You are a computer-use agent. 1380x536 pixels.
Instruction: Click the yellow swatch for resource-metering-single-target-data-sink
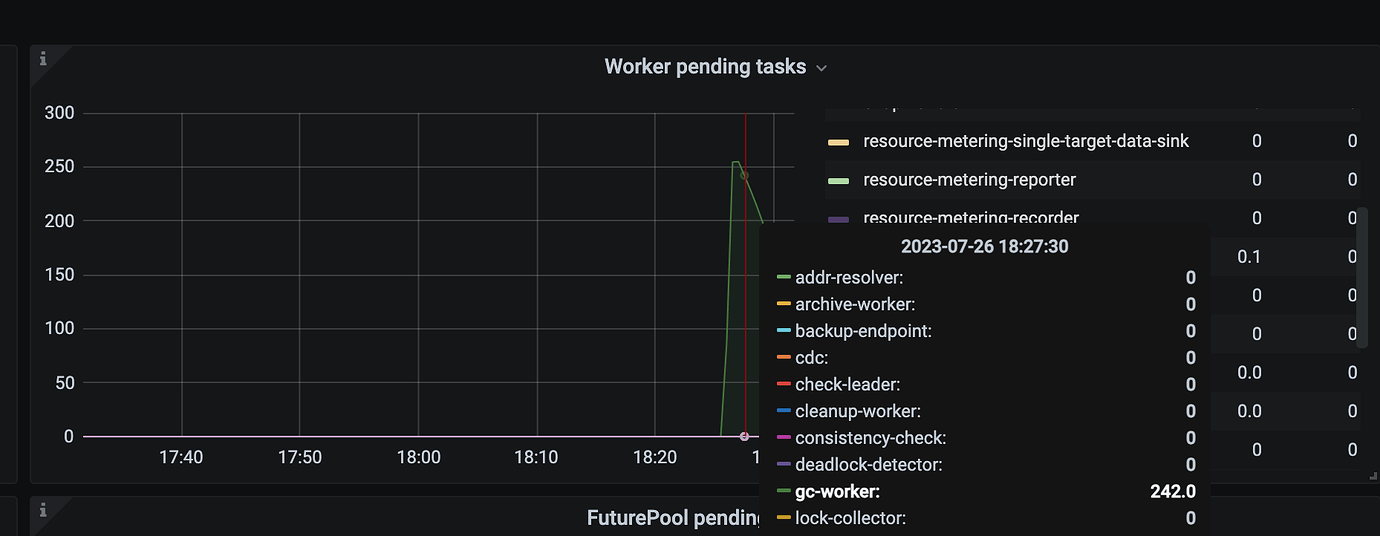click(839, 142)
